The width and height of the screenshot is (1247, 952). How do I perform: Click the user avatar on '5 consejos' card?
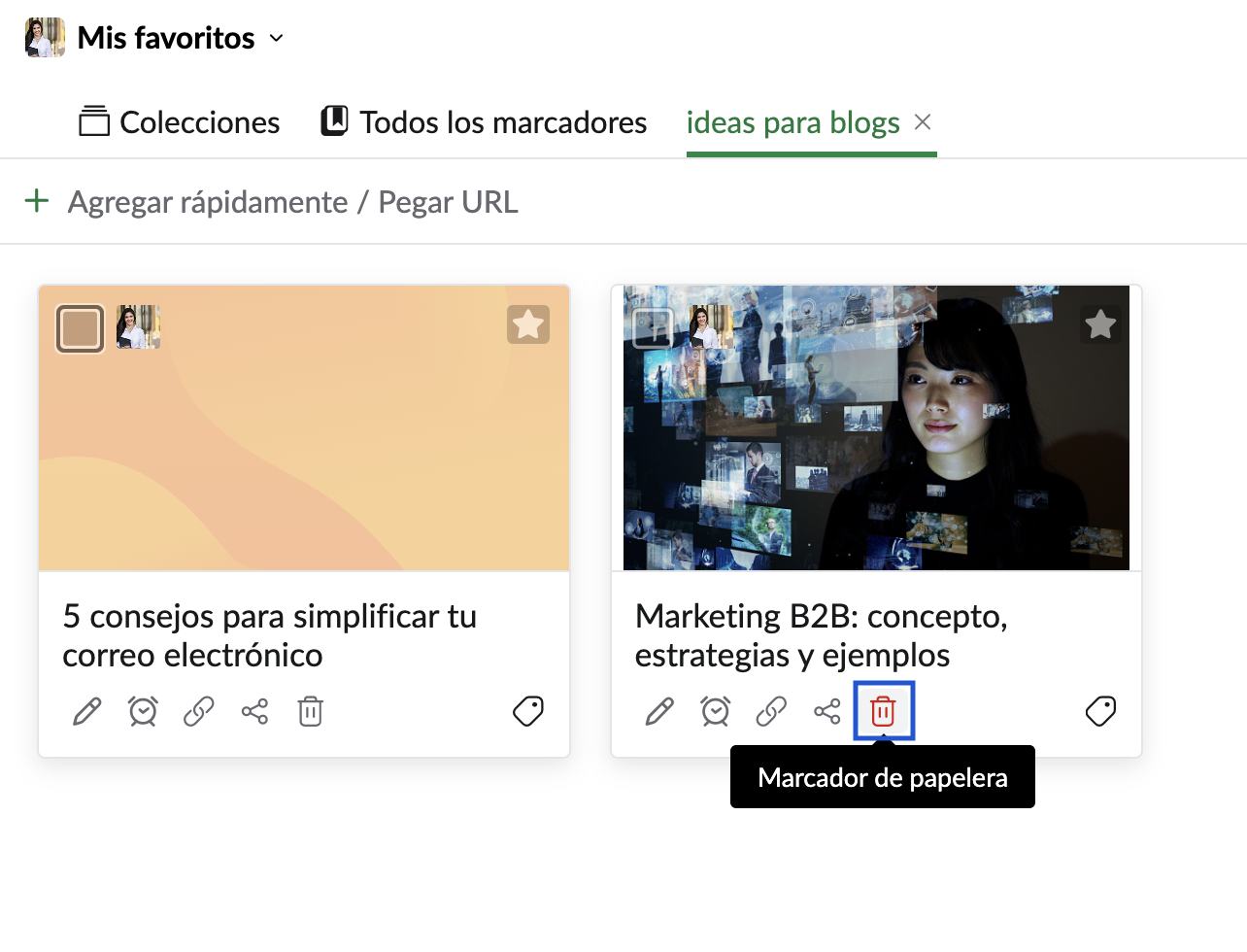[x=138, y=327]
